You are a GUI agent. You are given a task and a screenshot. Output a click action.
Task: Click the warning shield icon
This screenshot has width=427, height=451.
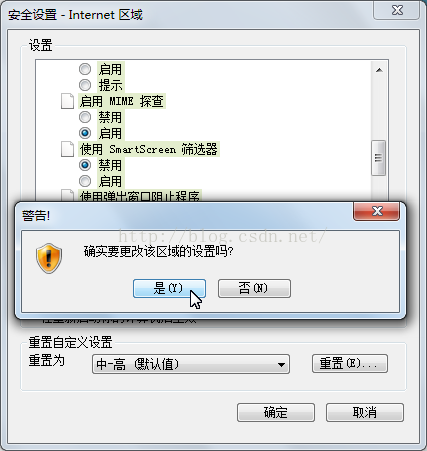click(49, 258)
